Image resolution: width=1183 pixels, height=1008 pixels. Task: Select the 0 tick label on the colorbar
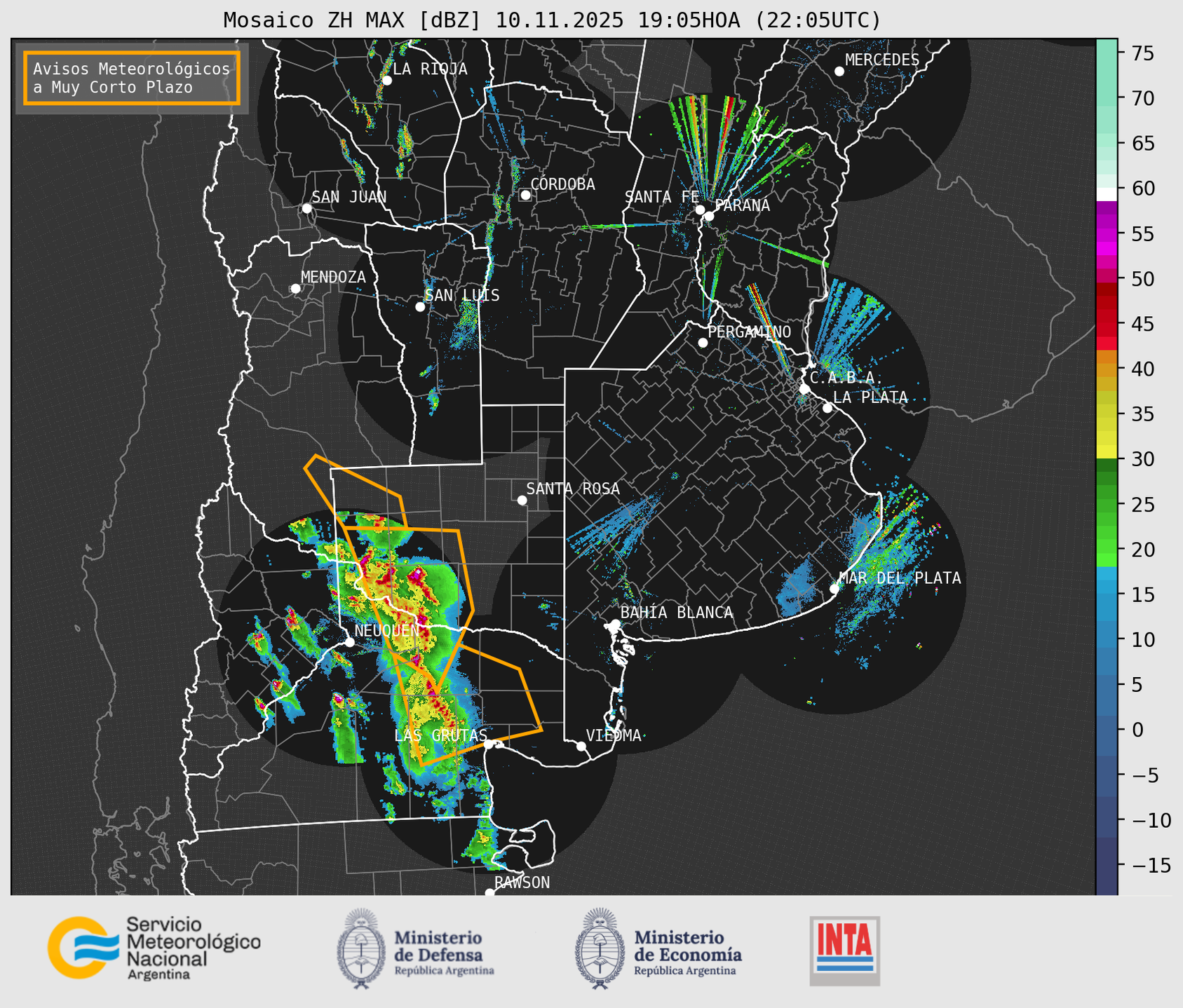tap(1138, 730)
